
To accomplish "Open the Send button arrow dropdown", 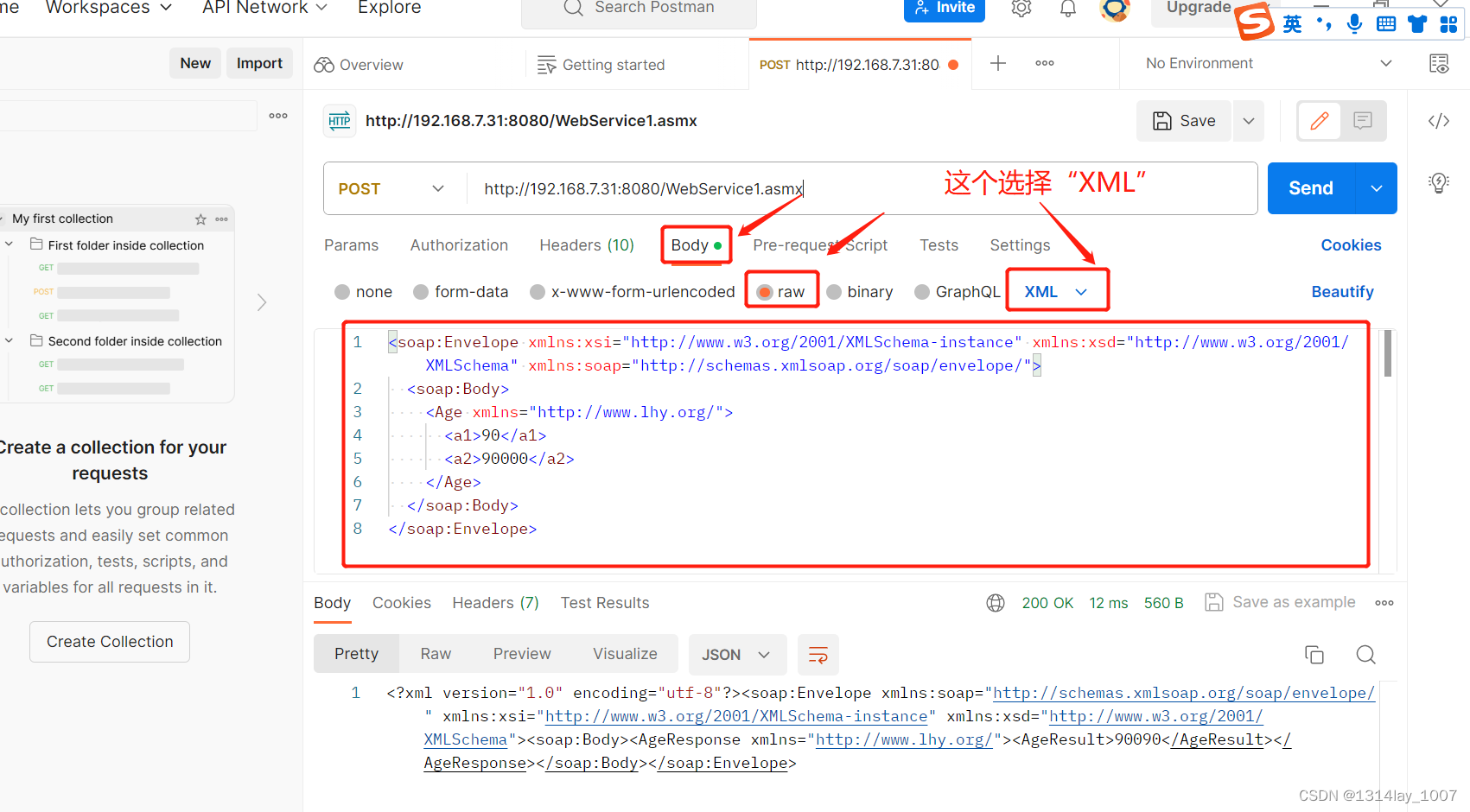I will tap(1377, 188).
